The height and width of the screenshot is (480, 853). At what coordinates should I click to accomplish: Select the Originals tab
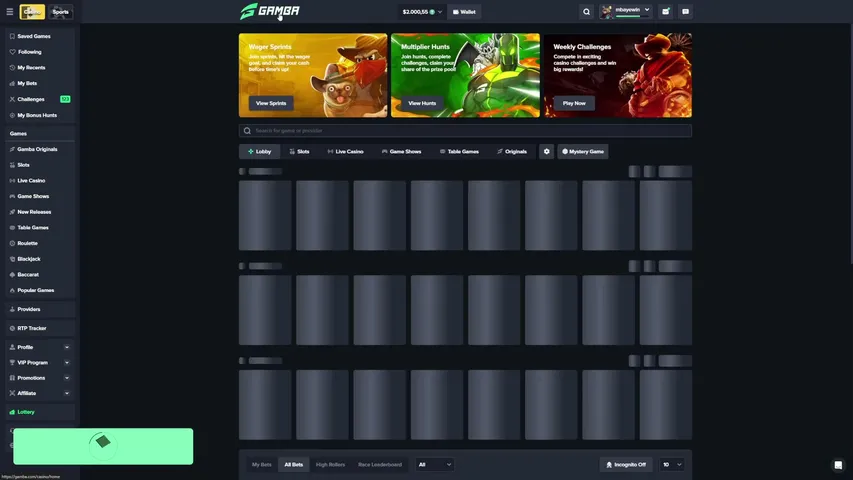pos(512,152)
